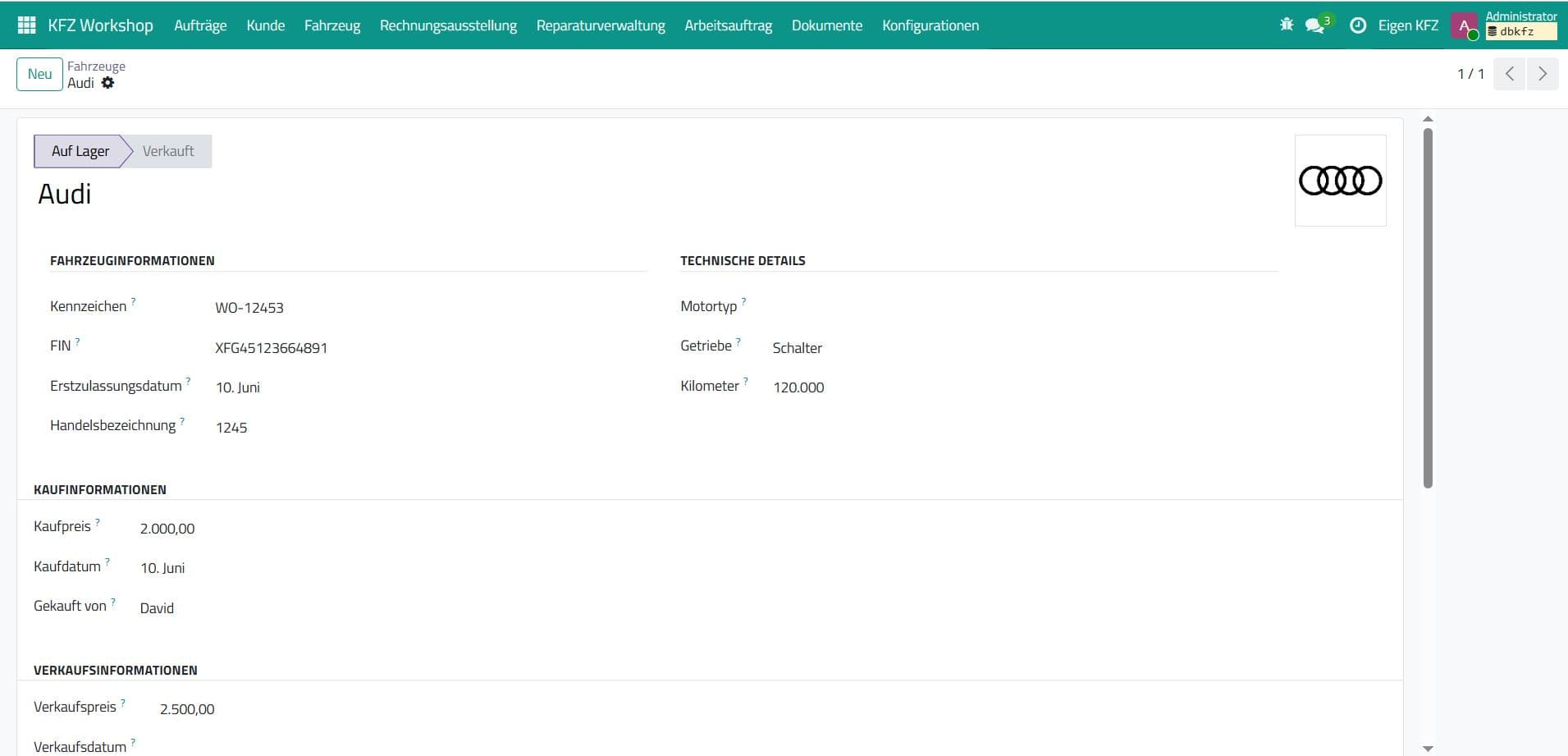Click the form's vertical scrollbar thumb
1568x756 pixels.
1428,308
